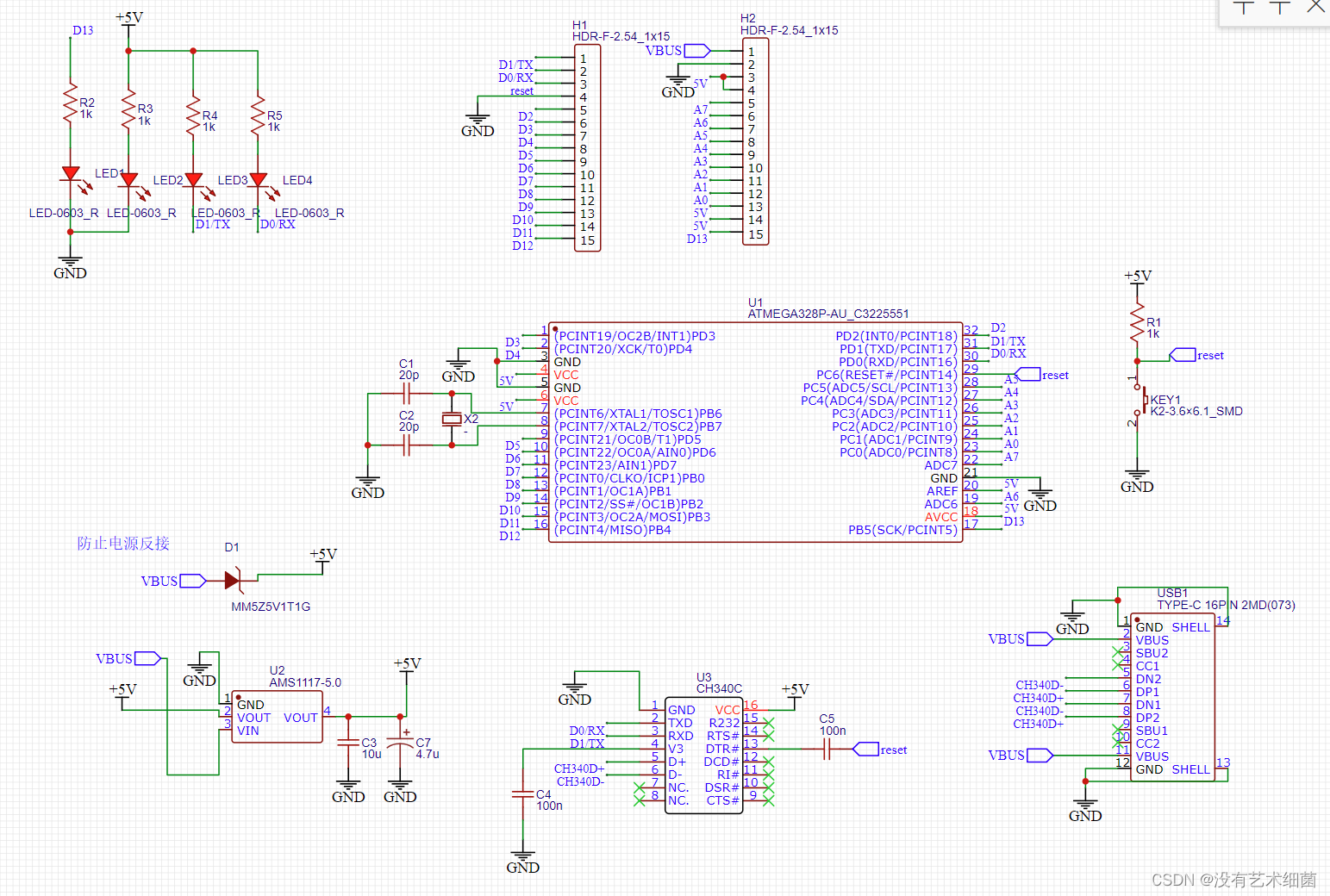Viewport: 1330px width, 896px height.
Task: Click the C7 4.7u polarized capacitor symbol
Action: pos(400,743)
